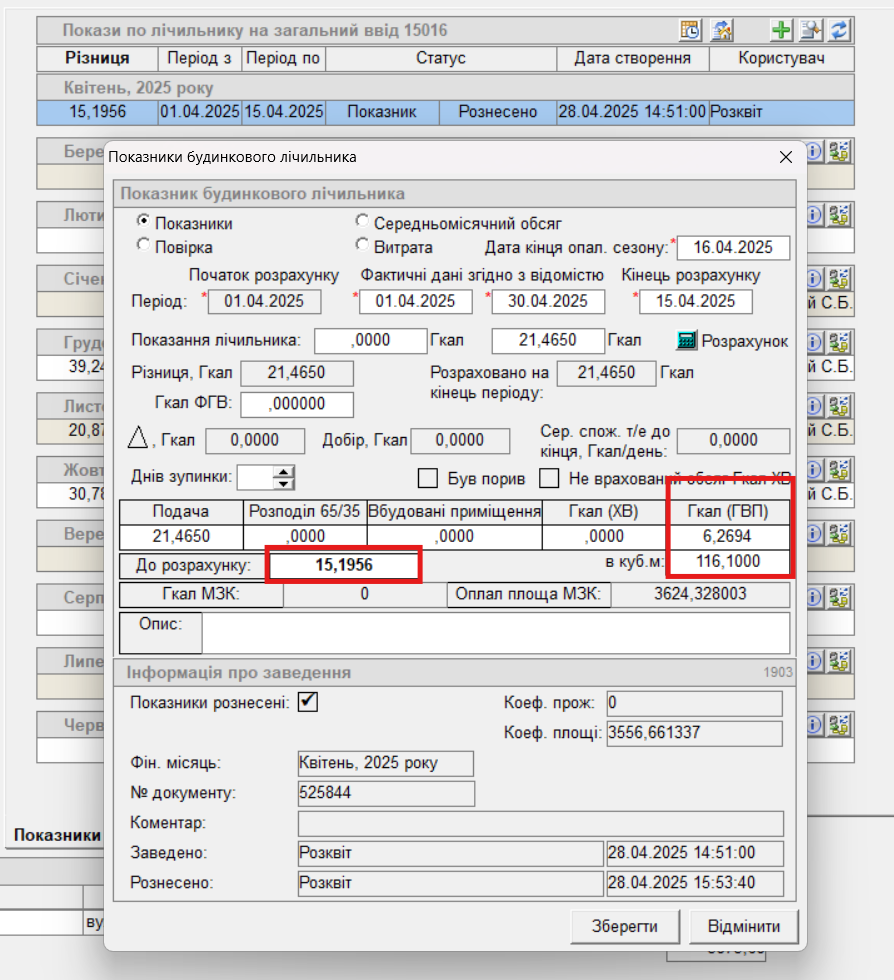Click the Різниця column header
This screenshot has width=894, height=980.
(97, 58)
